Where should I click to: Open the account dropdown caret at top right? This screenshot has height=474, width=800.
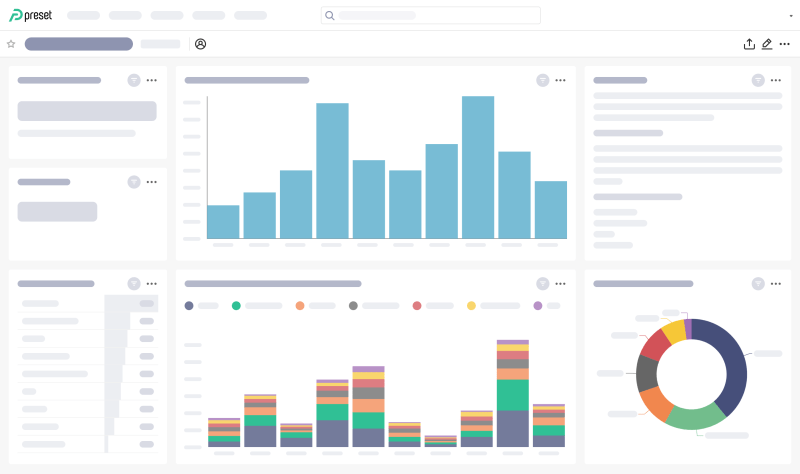(791, 16)
